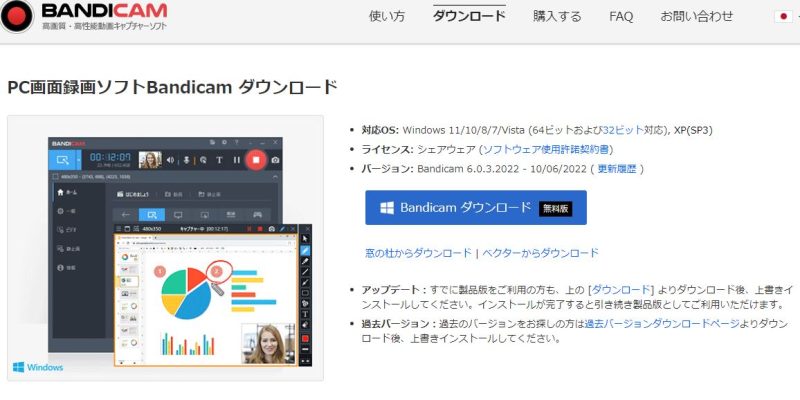
Task: Click the microphone icon in the preview toolbar
Action: (x=187, y=160)
